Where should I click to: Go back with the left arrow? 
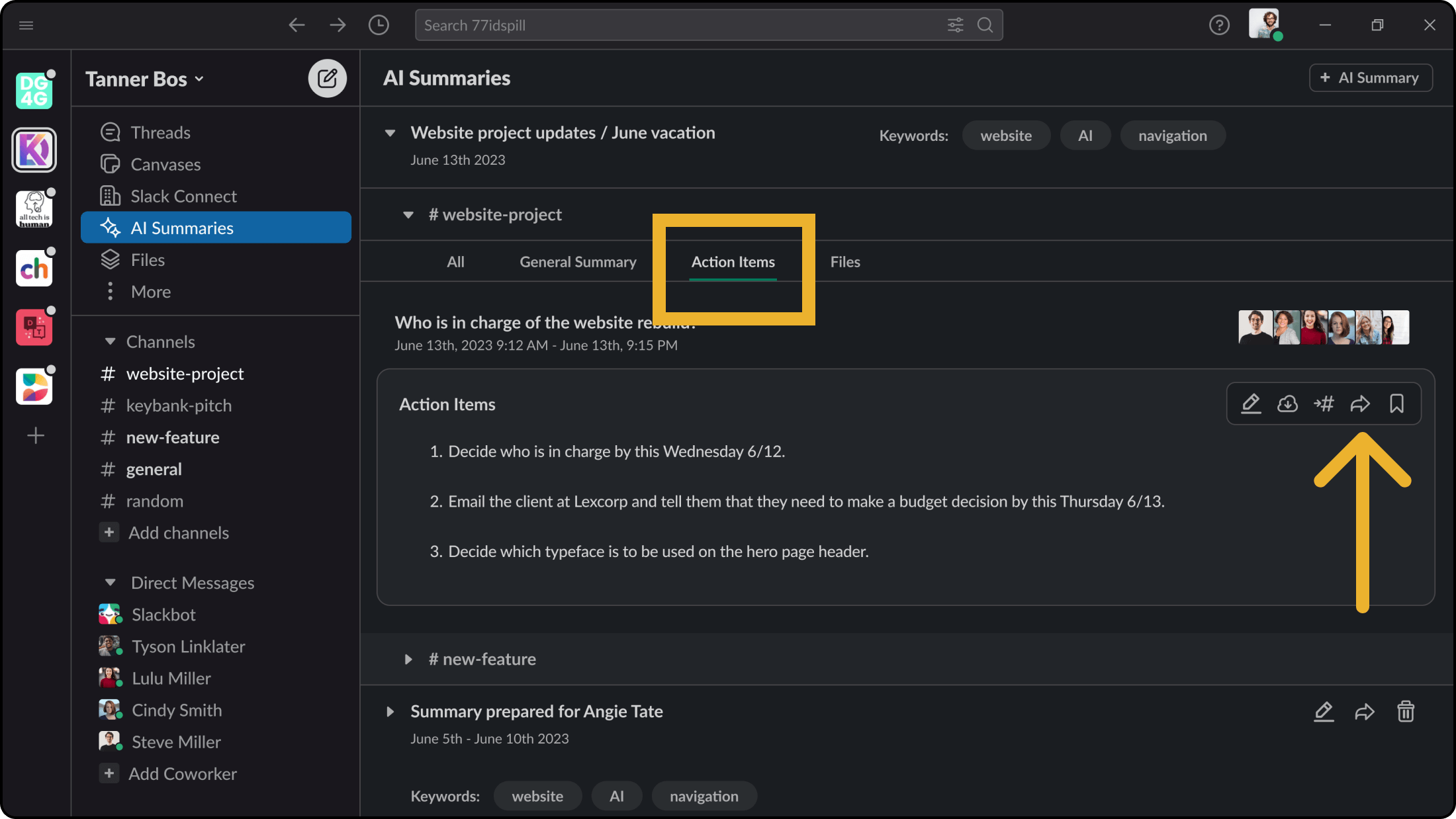[296, 25]
